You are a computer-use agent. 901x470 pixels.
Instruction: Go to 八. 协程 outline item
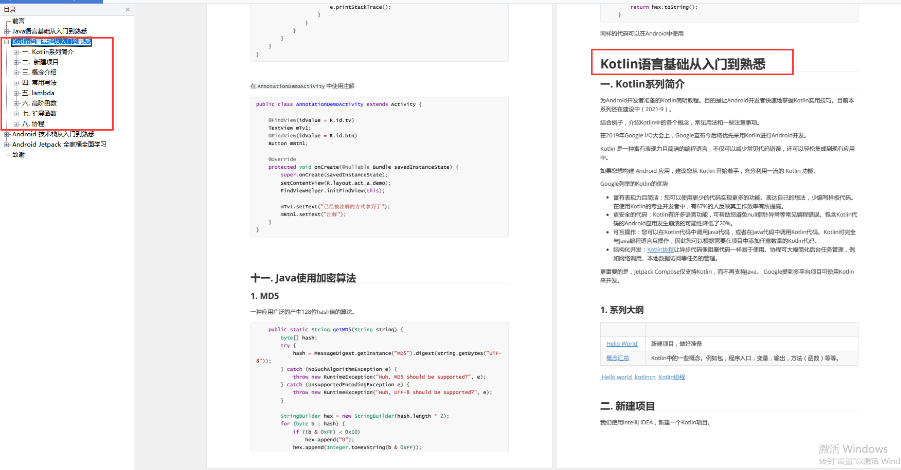[33, 124]
